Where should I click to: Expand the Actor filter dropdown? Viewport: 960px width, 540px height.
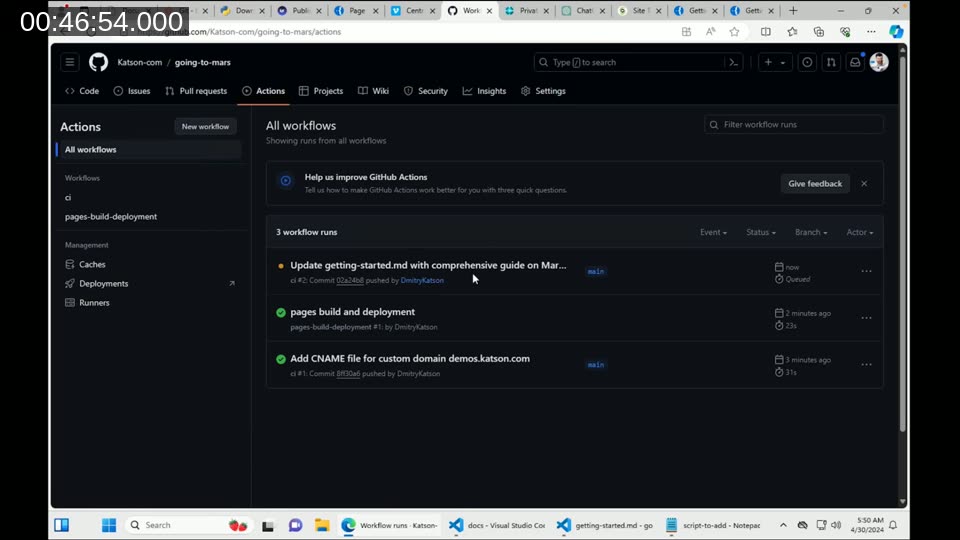click(x=860, y=233)
